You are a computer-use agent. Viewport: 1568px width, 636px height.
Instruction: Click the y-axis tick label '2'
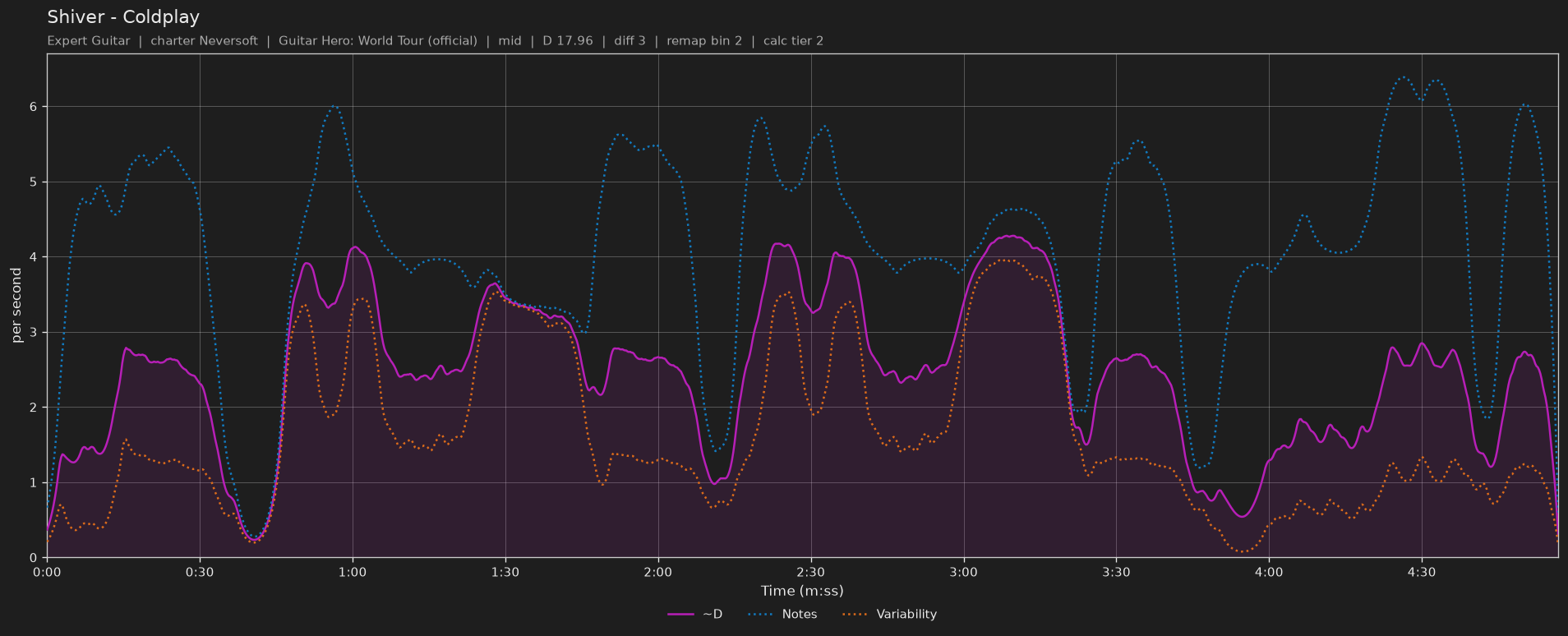(34, 408)
